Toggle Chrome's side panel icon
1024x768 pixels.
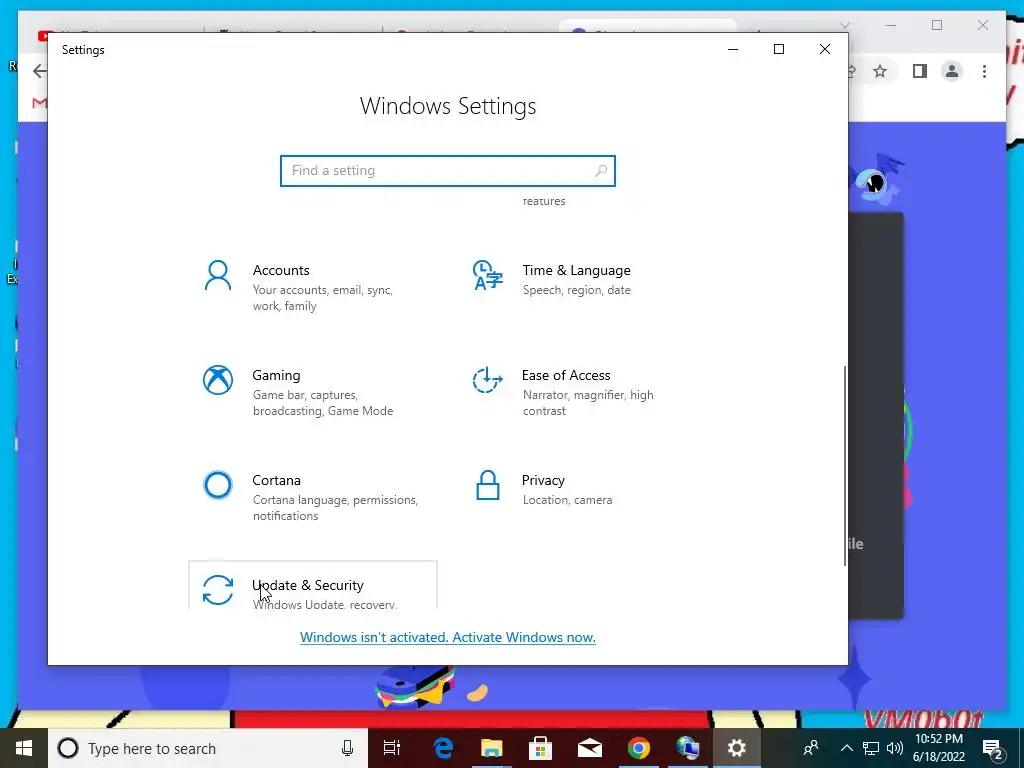click(x=920, y=71)
